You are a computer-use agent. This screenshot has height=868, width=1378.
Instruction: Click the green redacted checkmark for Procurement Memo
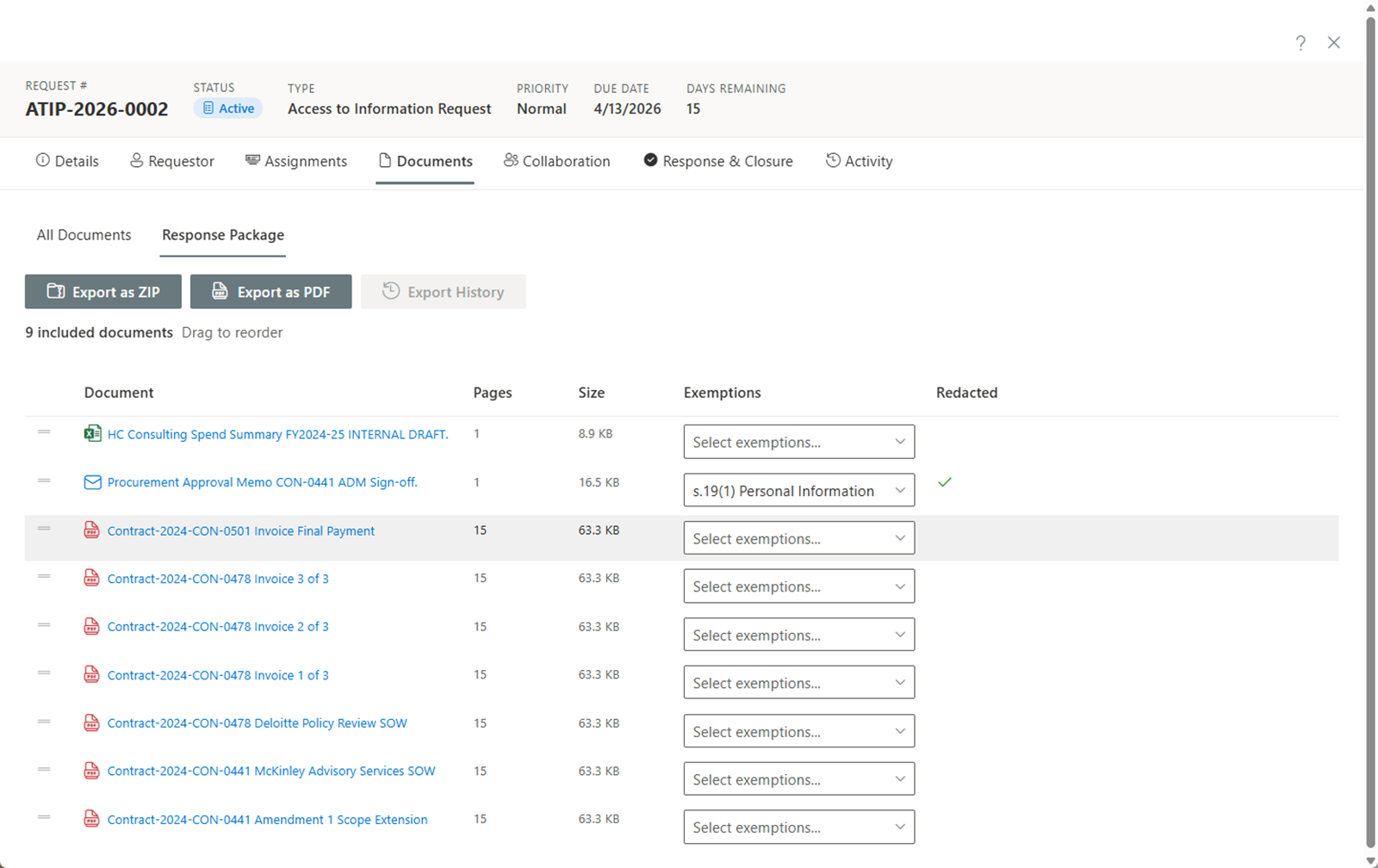click(945, 482)
